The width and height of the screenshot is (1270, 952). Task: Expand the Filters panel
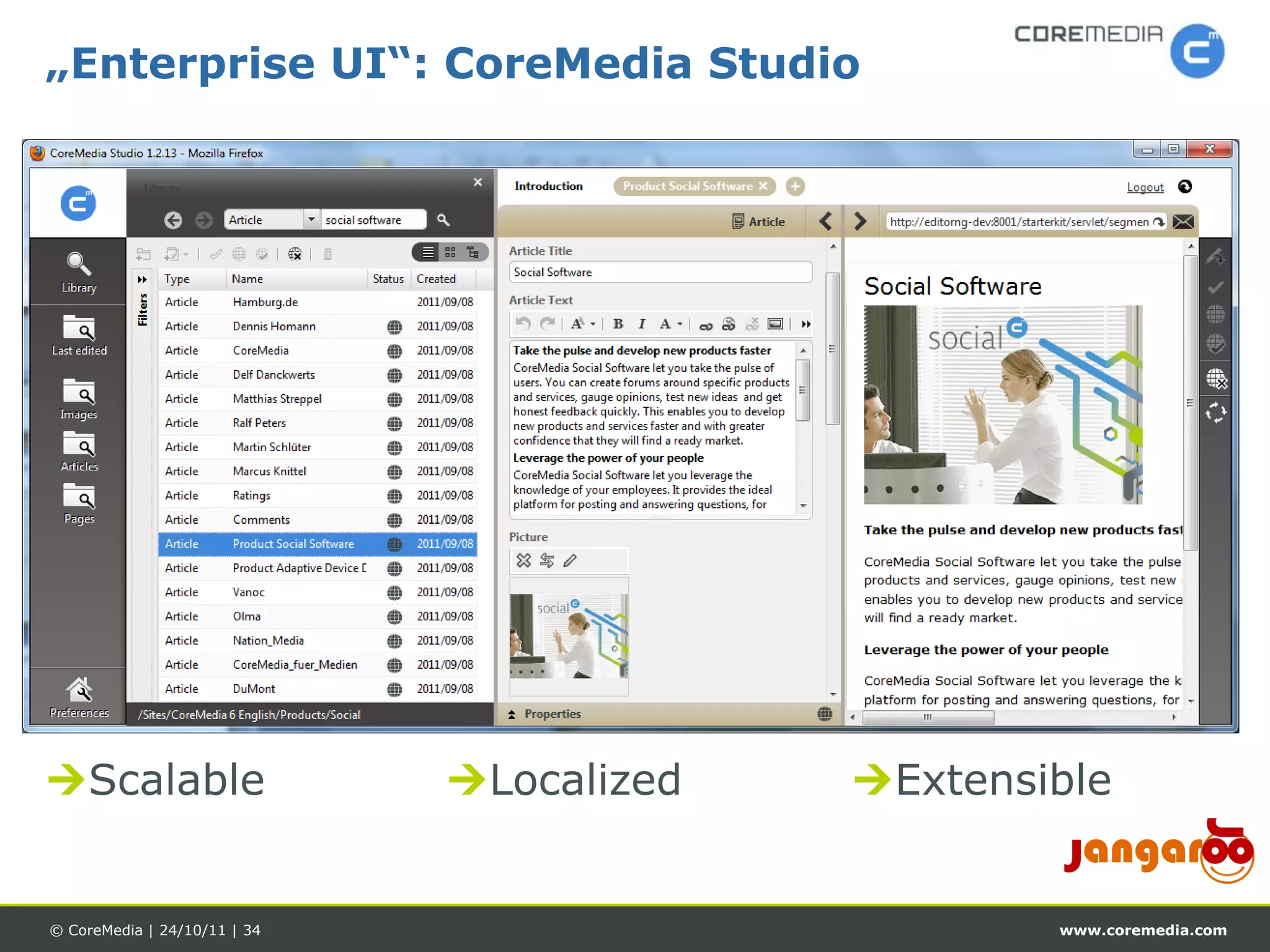[142, 280]
